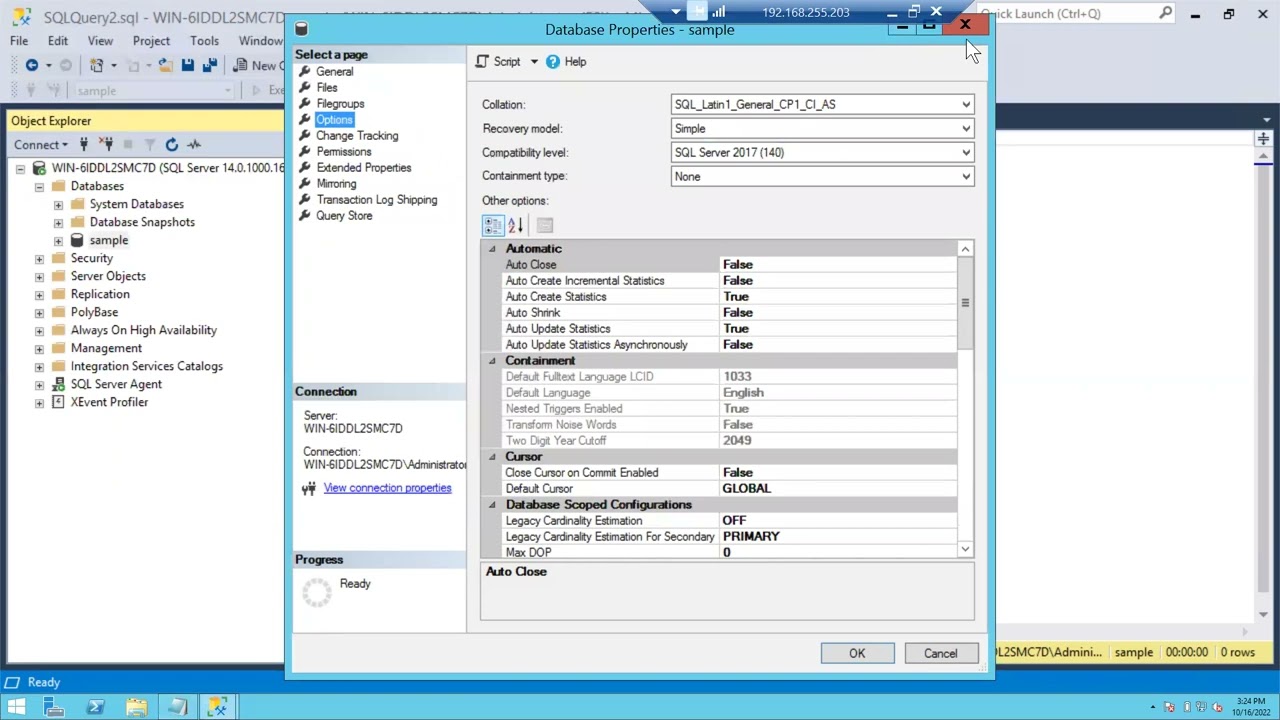1280x720 pixels.
Task: Open PowerShell from the taskbar
Action: coord(96,707)
